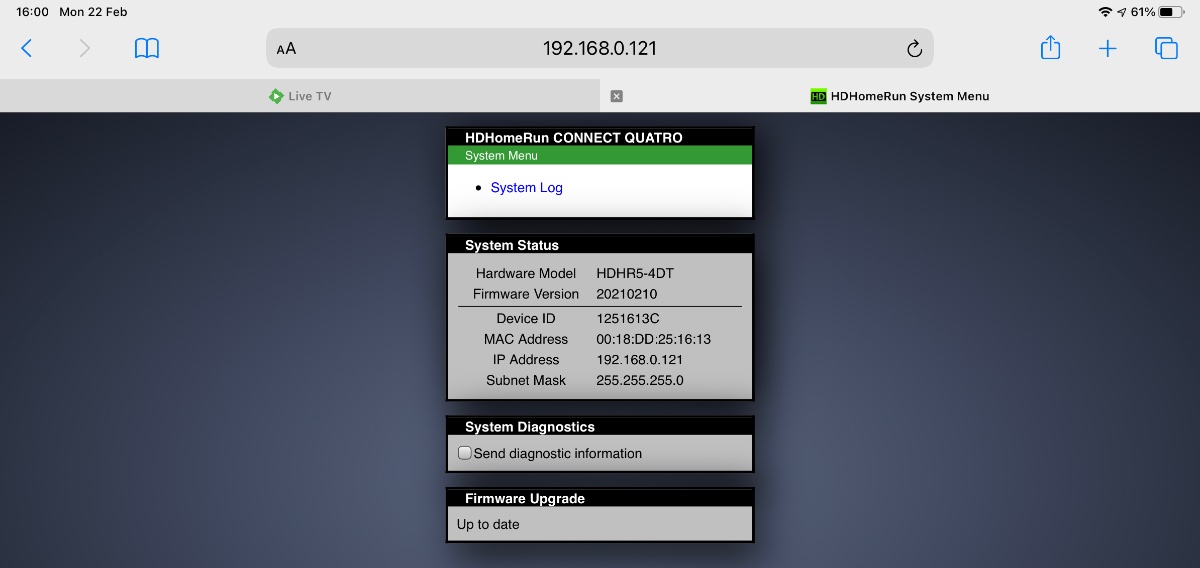Image resolution: width=1200 pixels, height=568 pixels.
Task: Close the HDHomeRun System Menu tab
Action: [616, 96]
